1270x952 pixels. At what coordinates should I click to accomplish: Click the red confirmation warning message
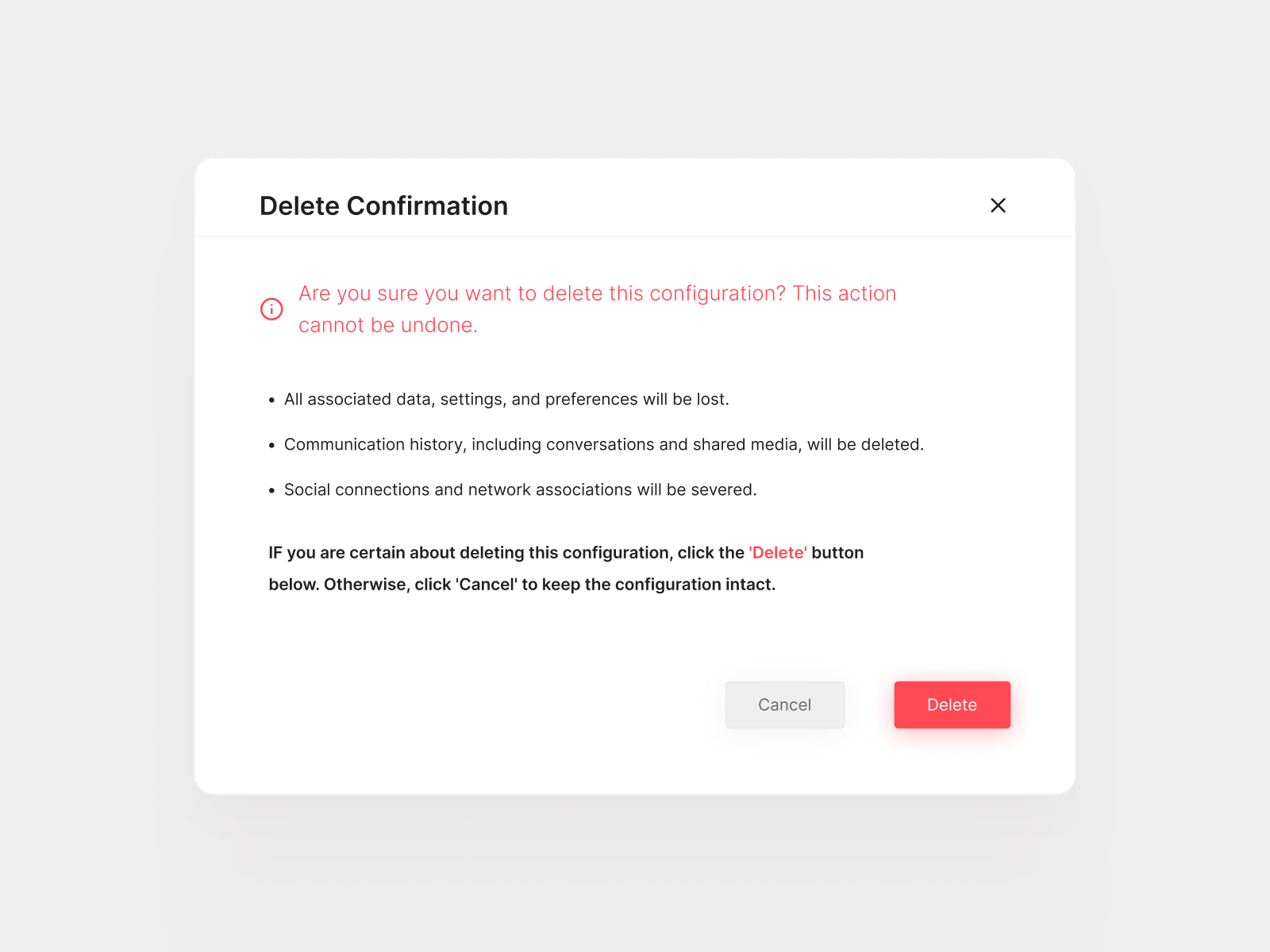[x=597, y=309]
